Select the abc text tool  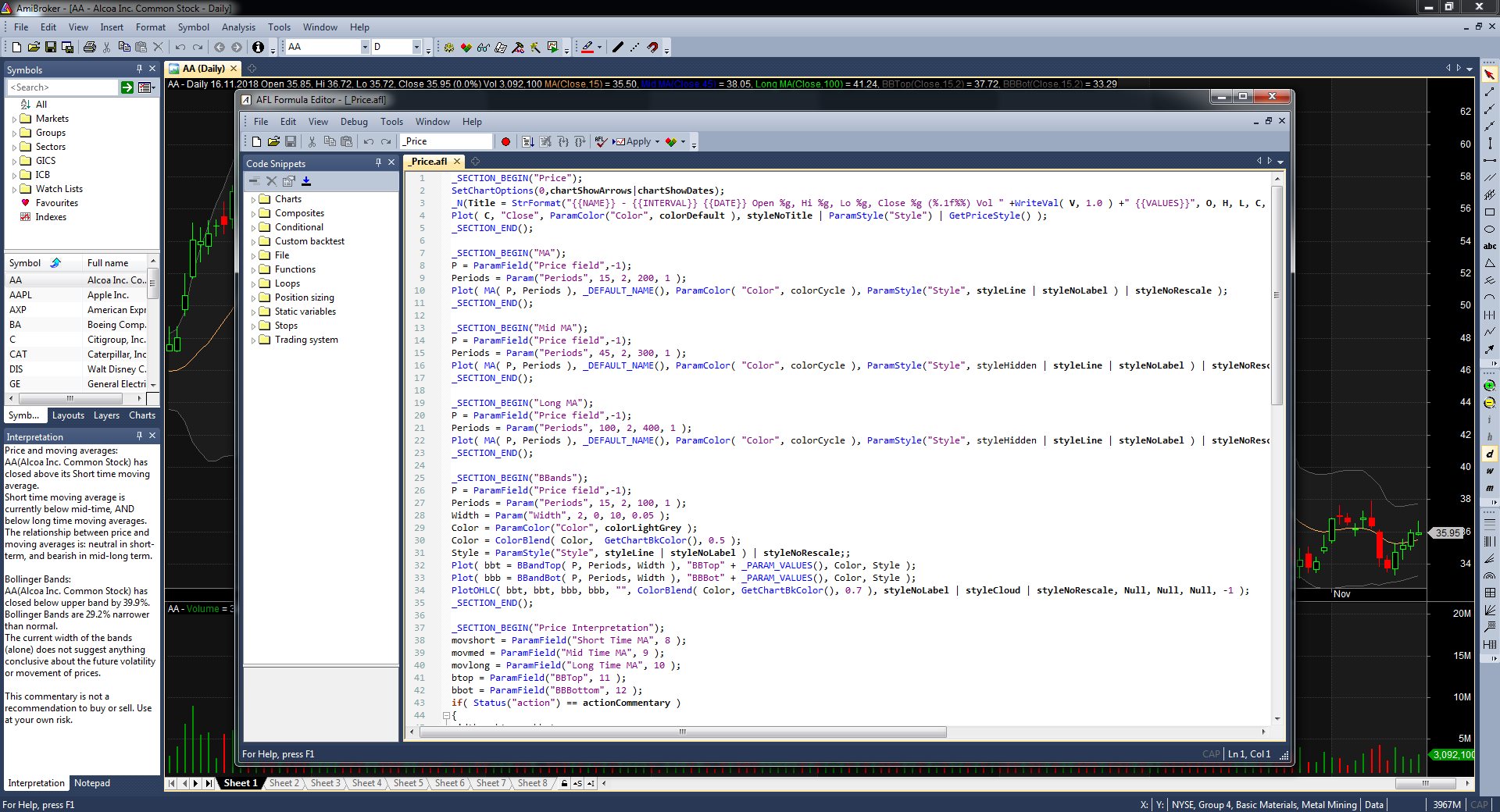point(1490,246)
